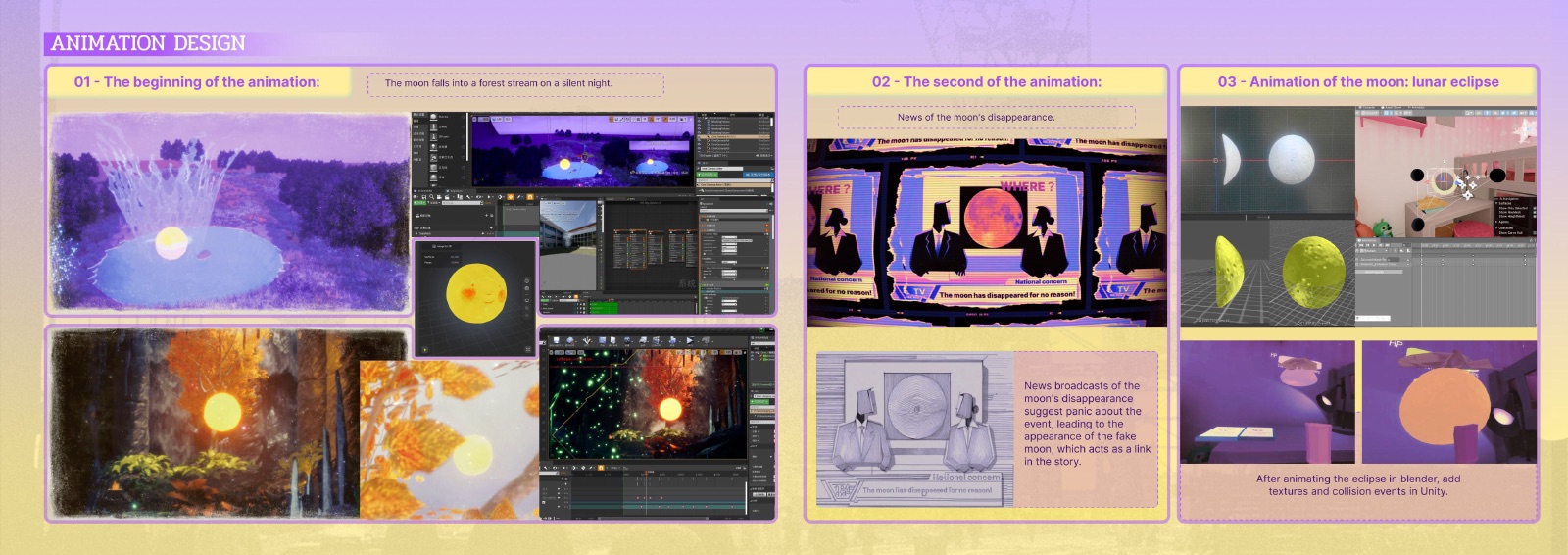Click heading '02 - The second of the animation:'
The image size is (1568, 555).
click(987, 82)
